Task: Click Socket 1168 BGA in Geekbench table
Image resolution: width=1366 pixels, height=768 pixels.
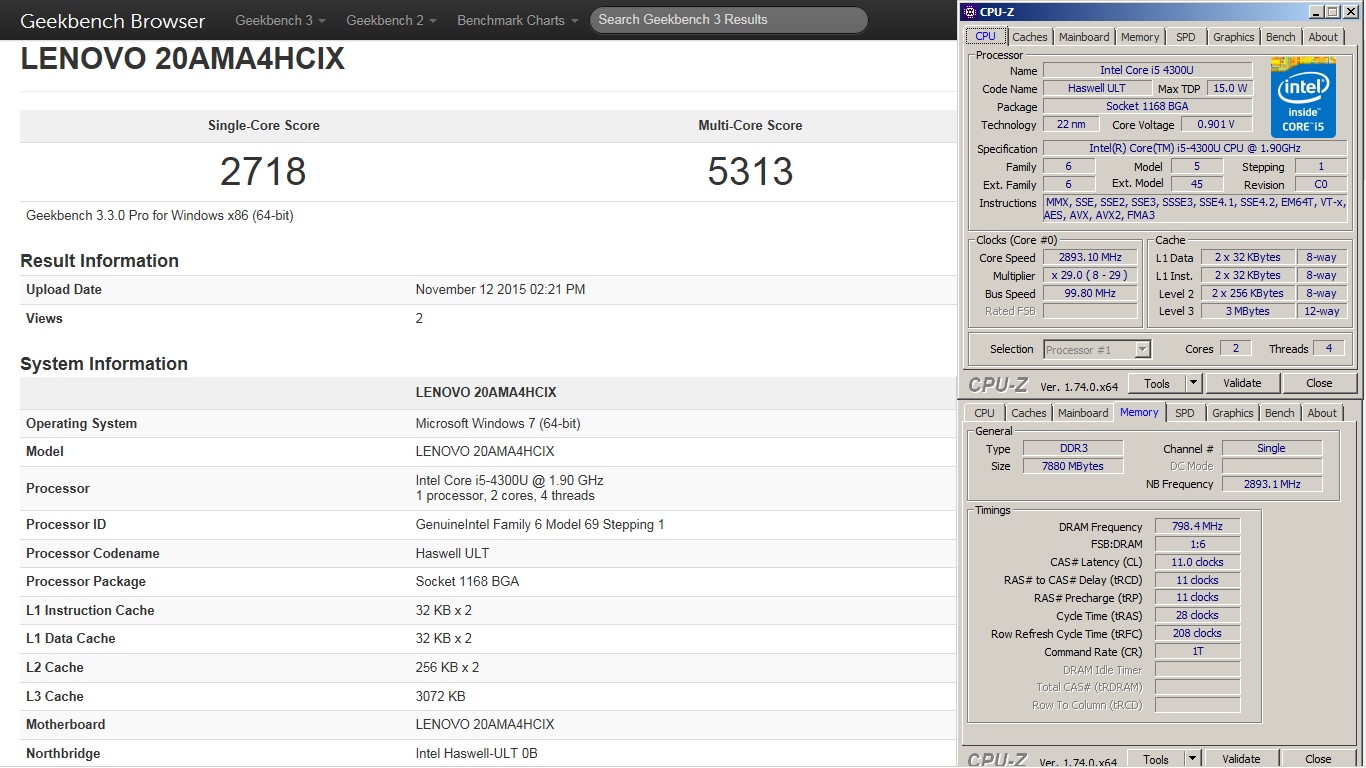Action: [x=467, y=582]
